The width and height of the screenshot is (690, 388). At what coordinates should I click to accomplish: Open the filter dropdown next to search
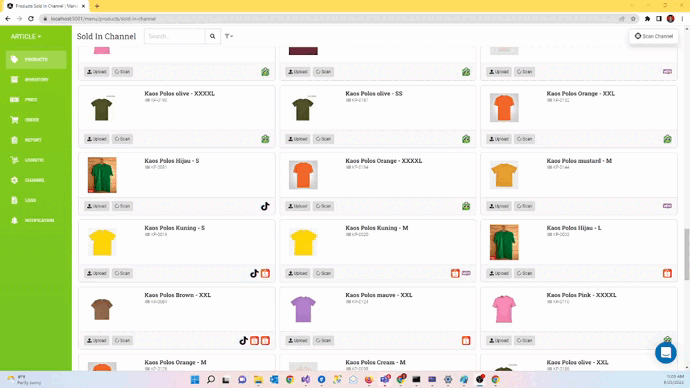(x=229, y=37)
